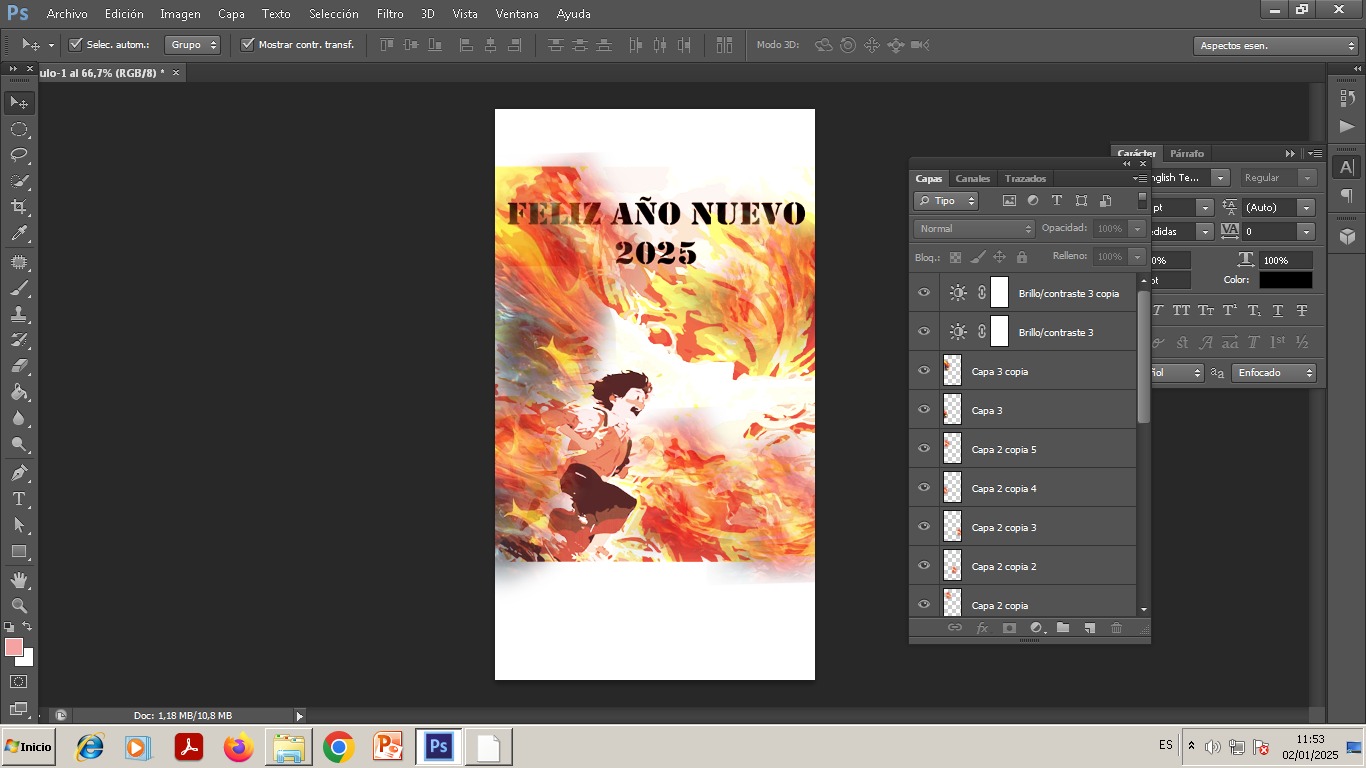Hide Capa 3 layer visibility eye
Image resolution: width=1366 pixels, height=768 pixels.
[x=924, y=410]
